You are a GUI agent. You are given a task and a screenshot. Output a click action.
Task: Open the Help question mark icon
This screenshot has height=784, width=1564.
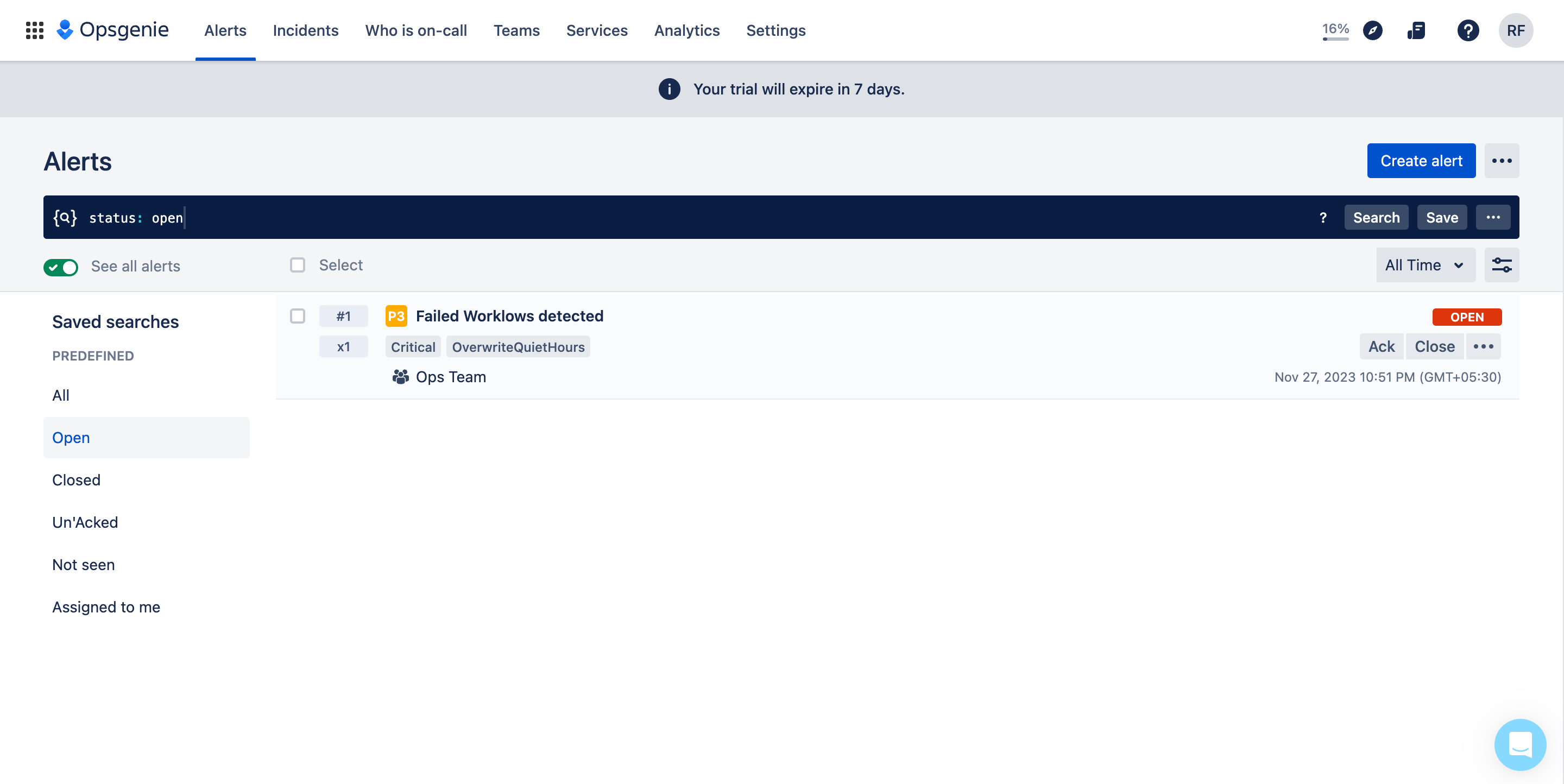(1468, 30)
